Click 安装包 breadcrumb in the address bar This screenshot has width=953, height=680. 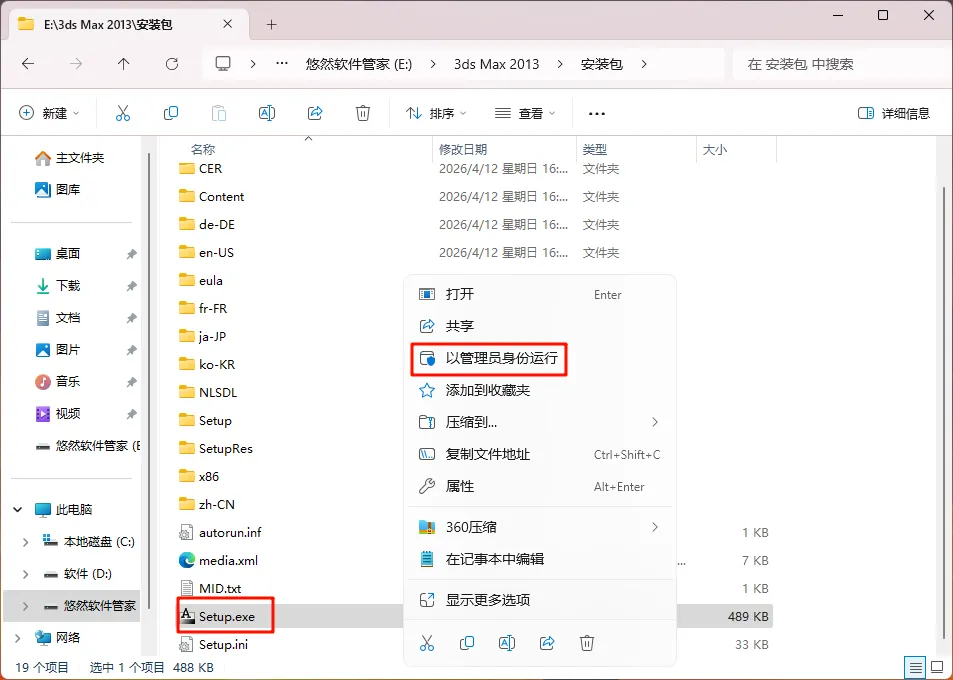pyautogui.click(x=602, y=64)
